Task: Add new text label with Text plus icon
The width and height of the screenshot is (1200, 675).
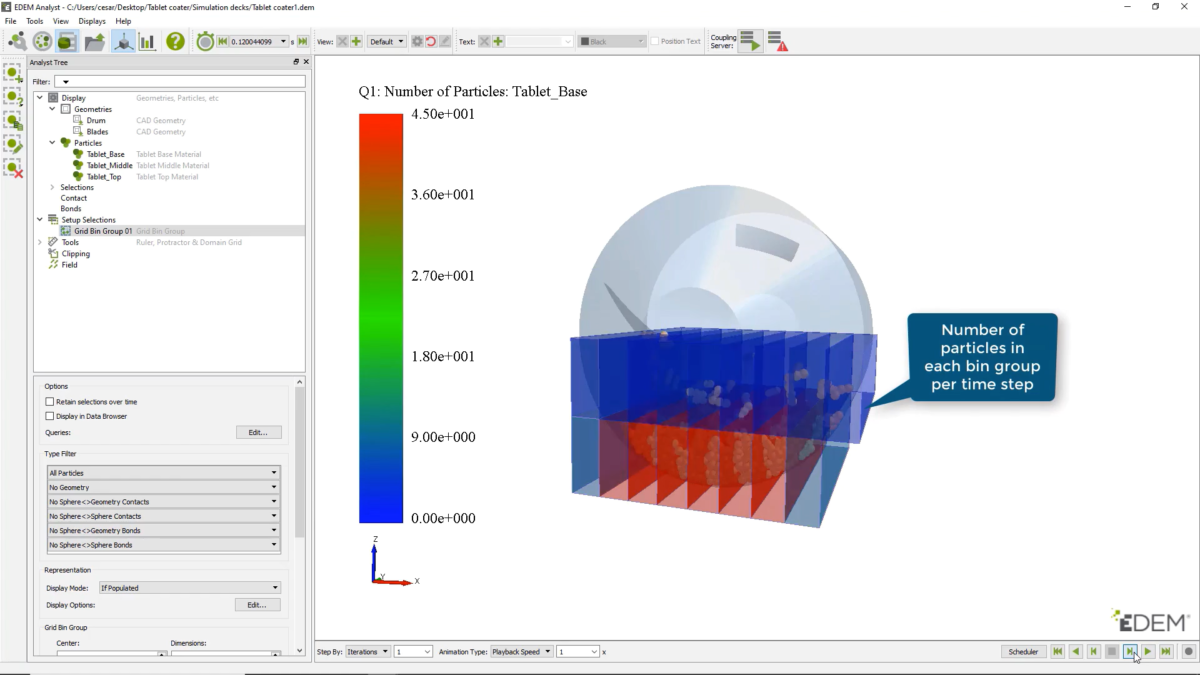Action: pyautogui.click(x=498, y=42)
